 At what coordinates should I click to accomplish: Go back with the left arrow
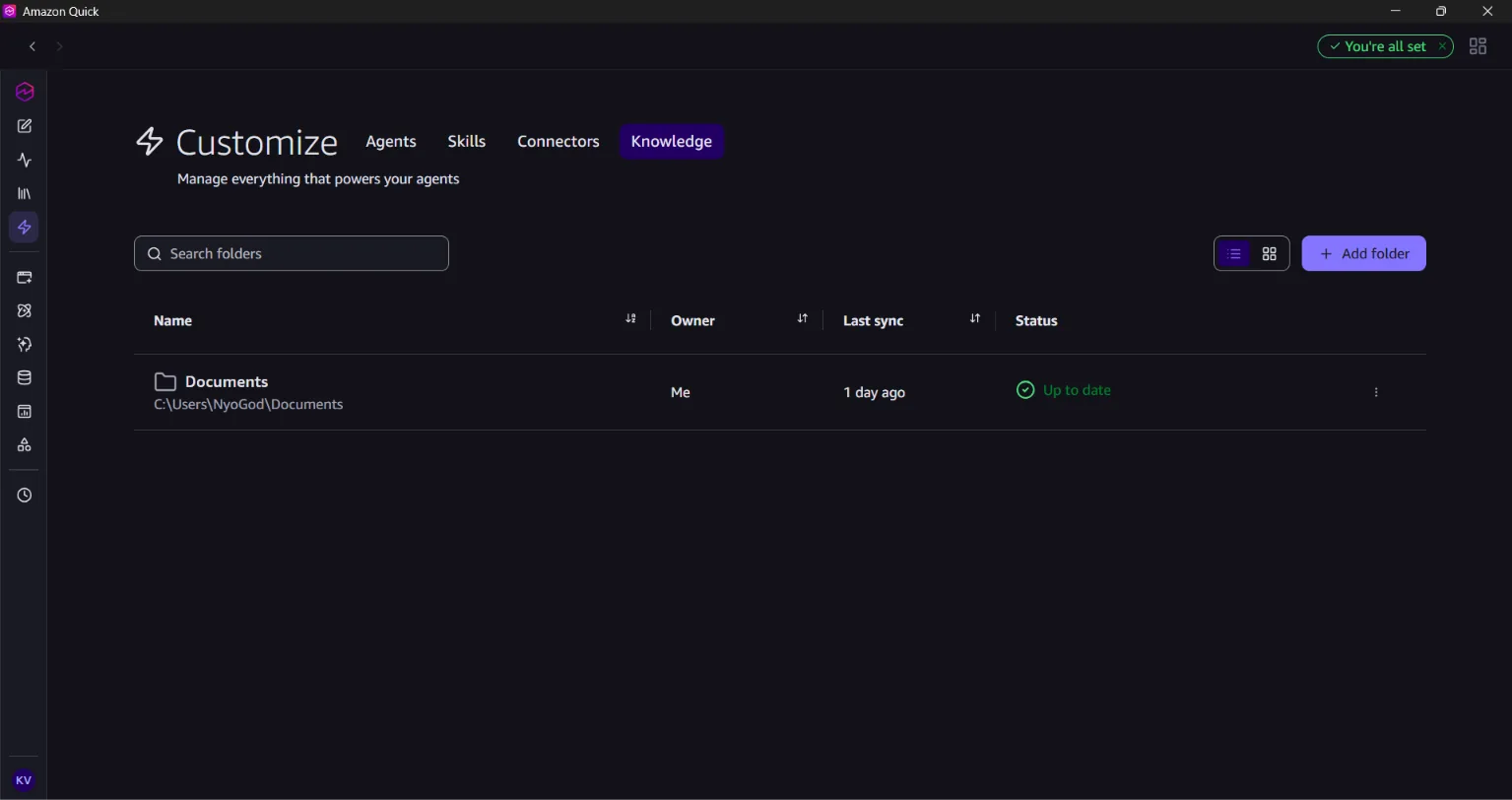[x=33, y=46]
